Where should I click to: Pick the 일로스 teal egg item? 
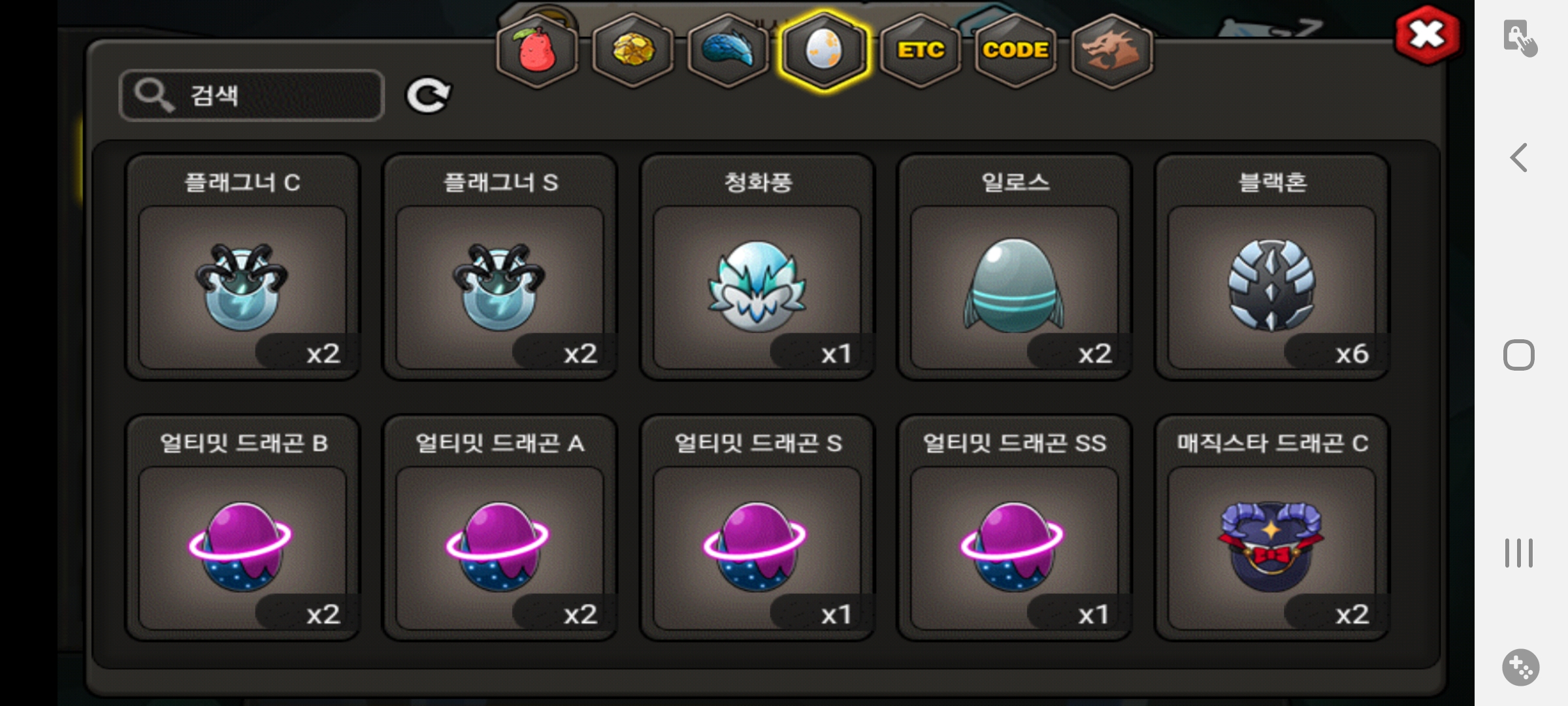(x=1015, y=267)
